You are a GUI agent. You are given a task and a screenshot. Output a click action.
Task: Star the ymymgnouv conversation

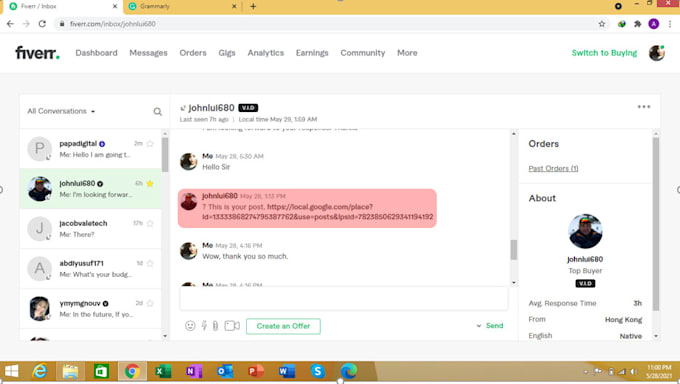pyautogui.click(x=150, y=303)
